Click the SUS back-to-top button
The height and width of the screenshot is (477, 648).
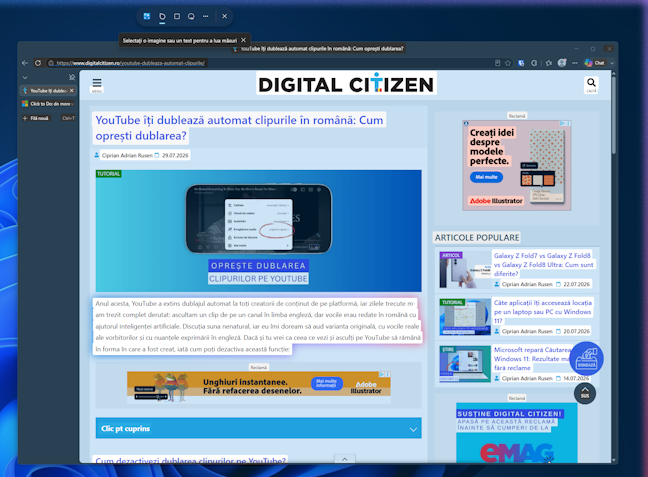tap(585, 393)
